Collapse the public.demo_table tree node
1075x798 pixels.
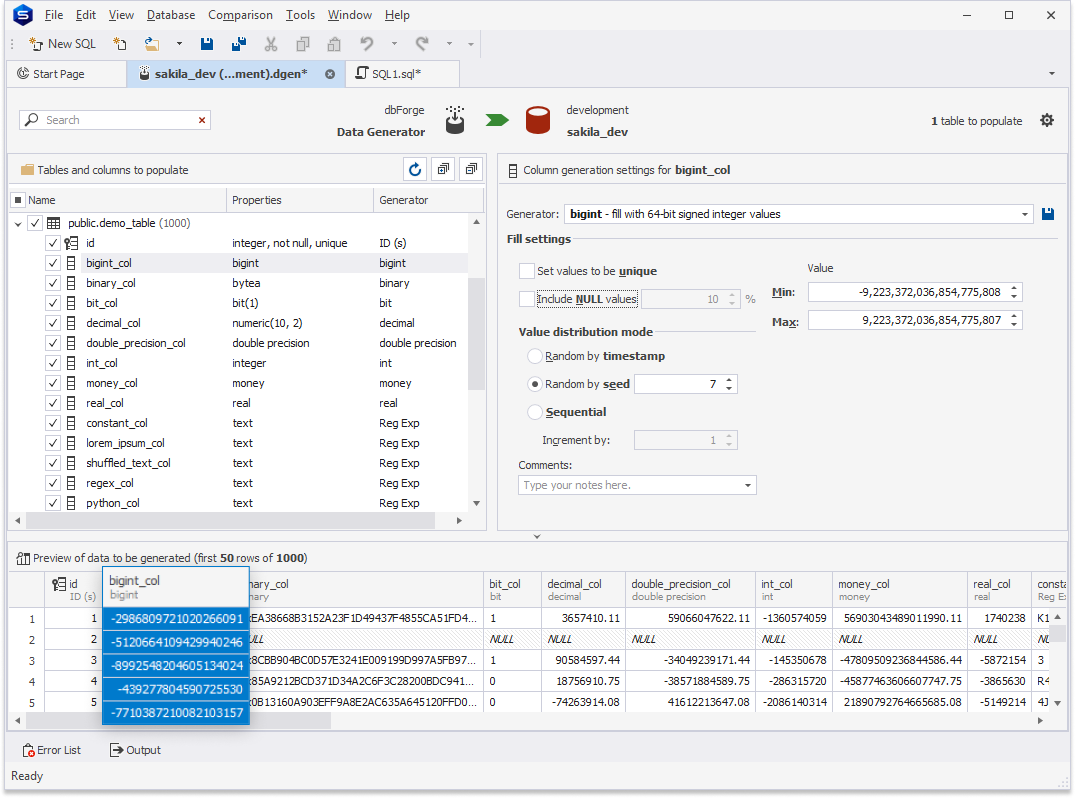[x=17, y=224]
